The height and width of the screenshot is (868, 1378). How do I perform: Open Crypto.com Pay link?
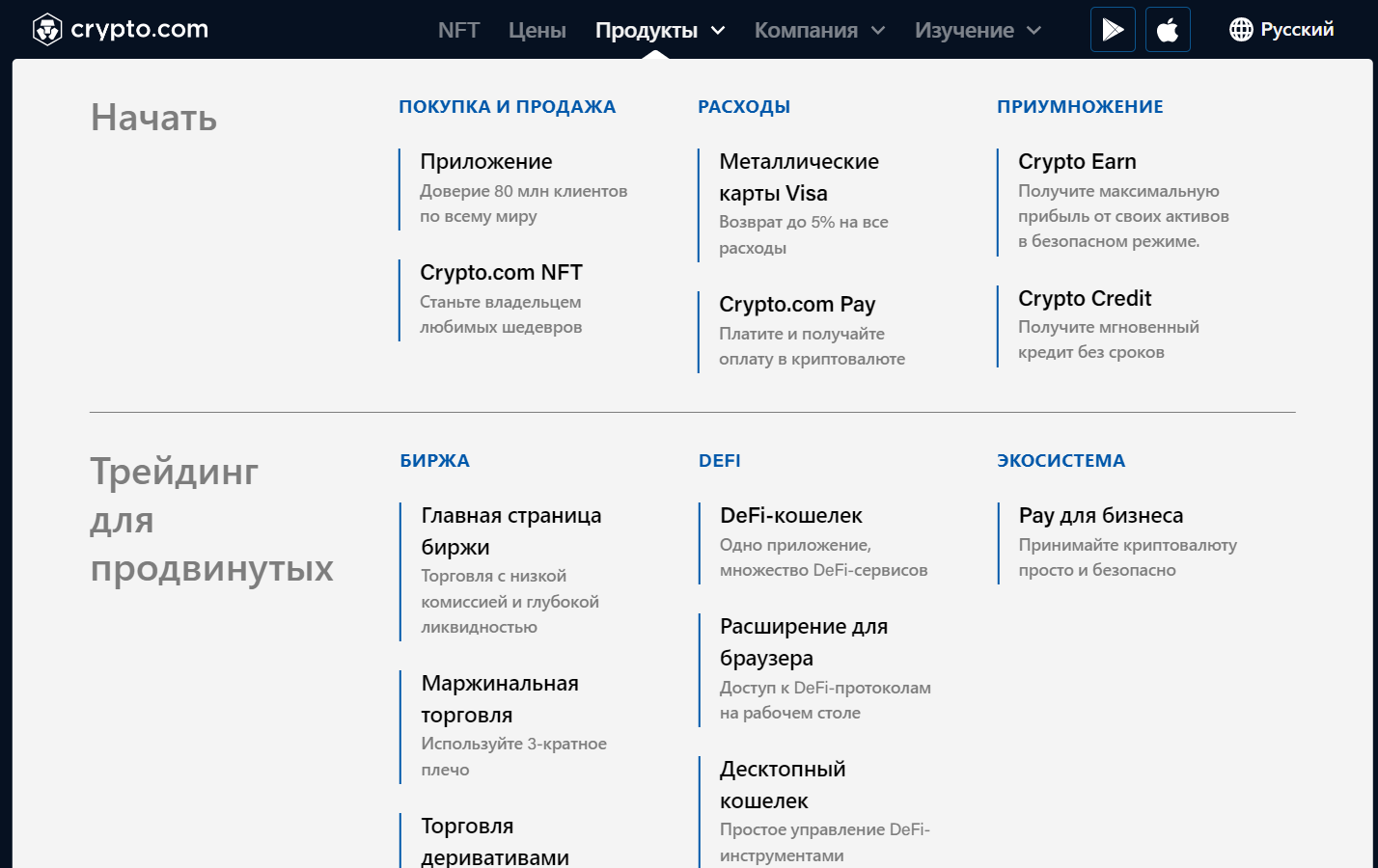[797, 304]
